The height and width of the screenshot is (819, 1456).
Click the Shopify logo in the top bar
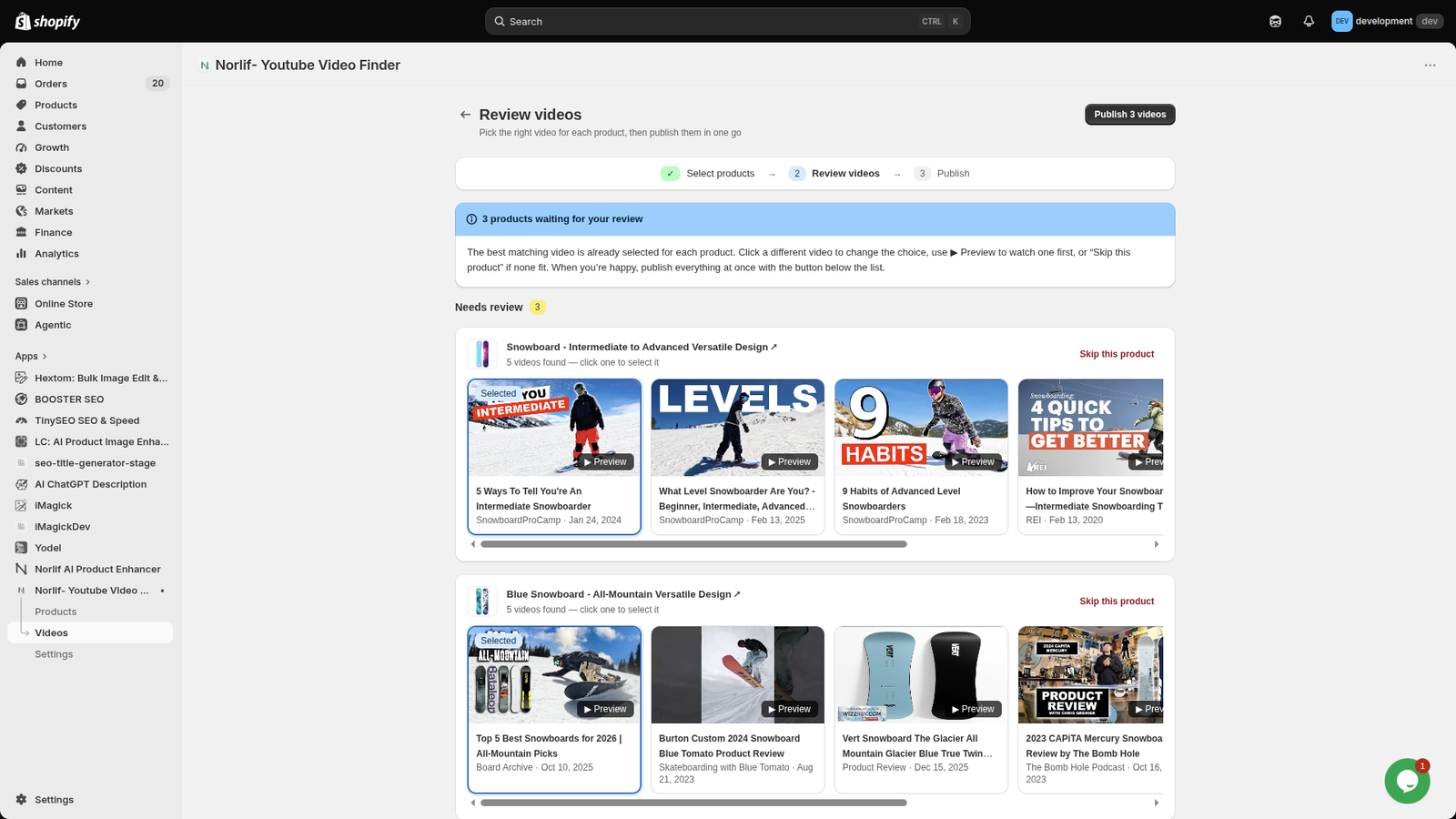tap(47, 21)
